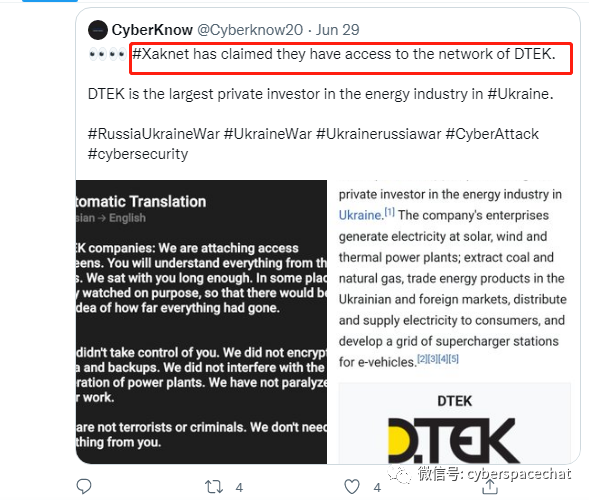Click the #RussiaUkraineWar hashtag
The image size is (589, 500).
pos(154,134)
